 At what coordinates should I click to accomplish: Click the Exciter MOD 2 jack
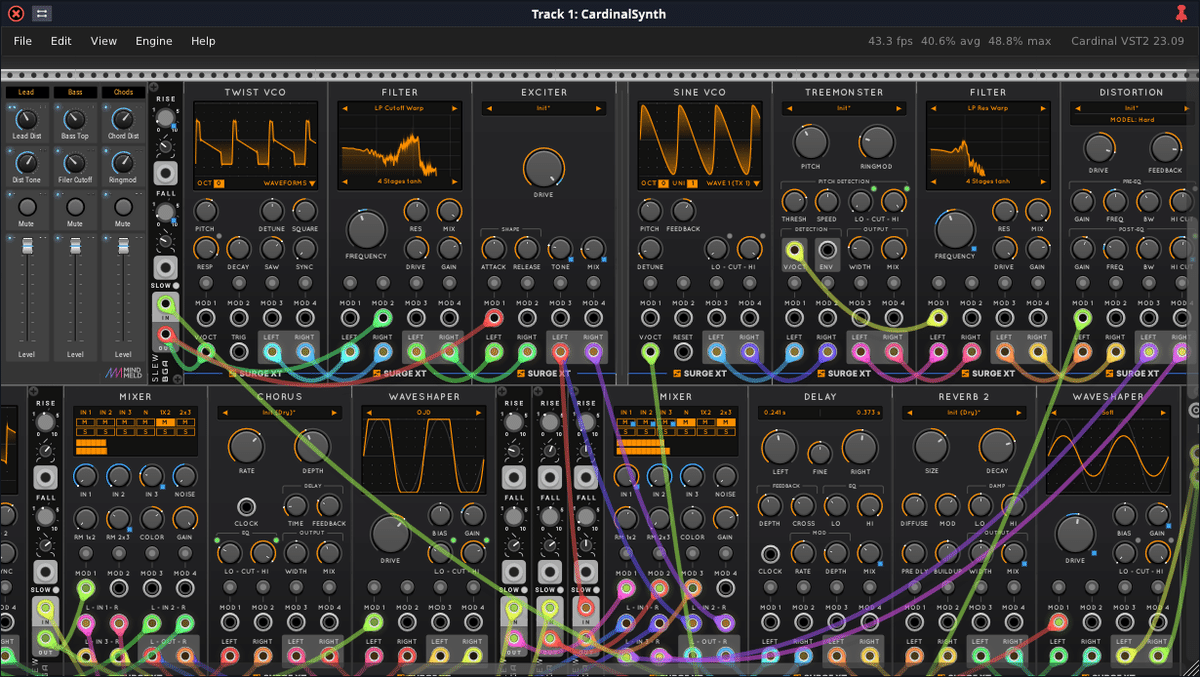[x=527, y=318]
